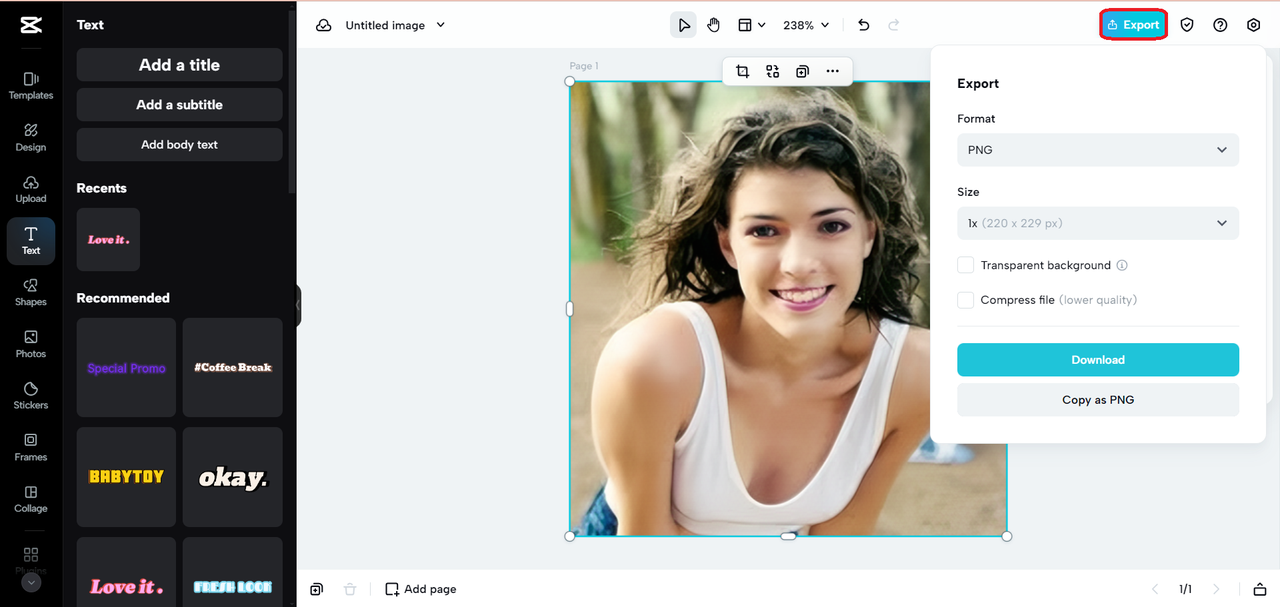Click the Add a subtitle button

[x=179, y=105]
